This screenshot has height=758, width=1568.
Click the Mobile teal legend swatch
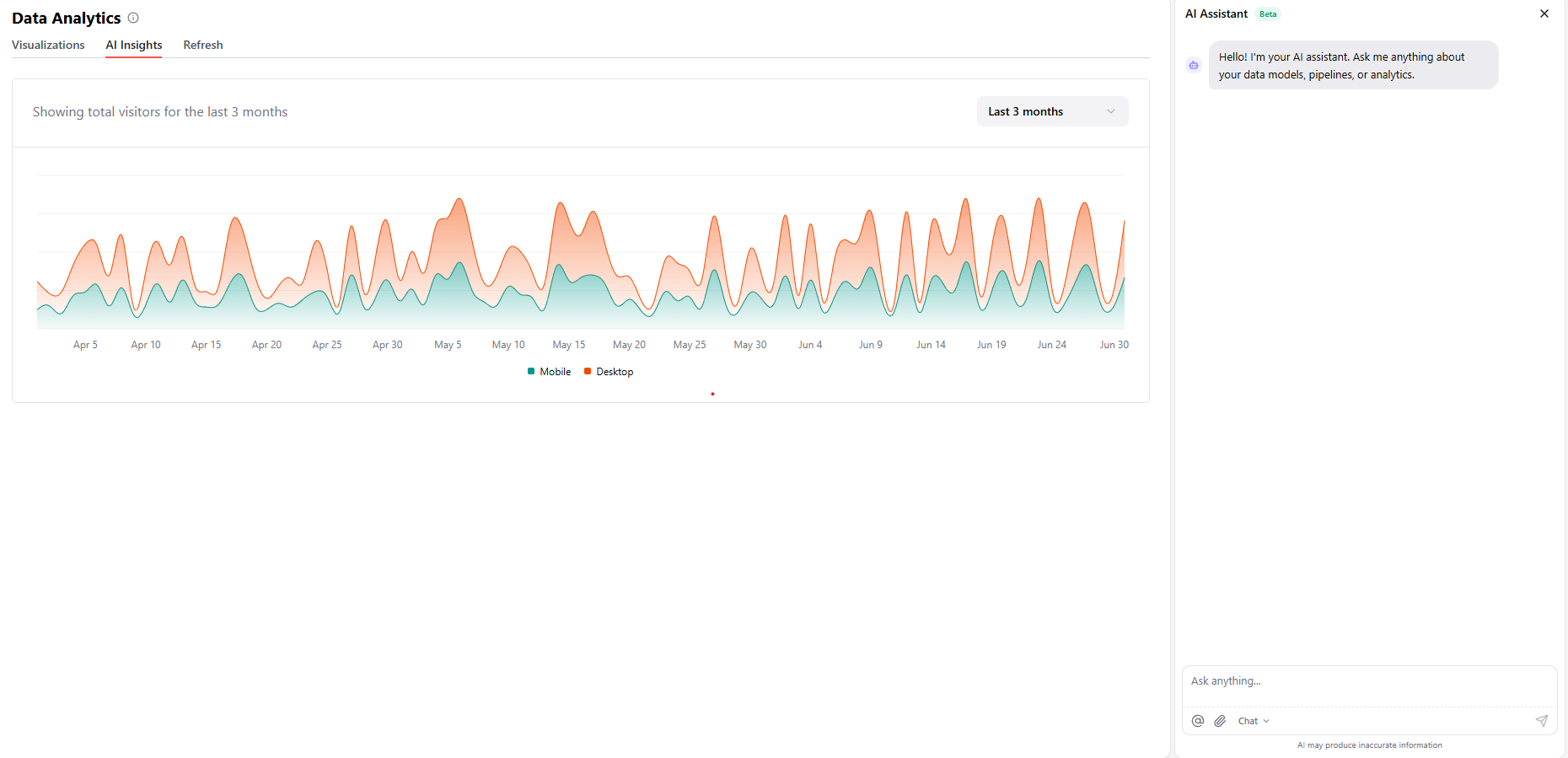[531, 371]
